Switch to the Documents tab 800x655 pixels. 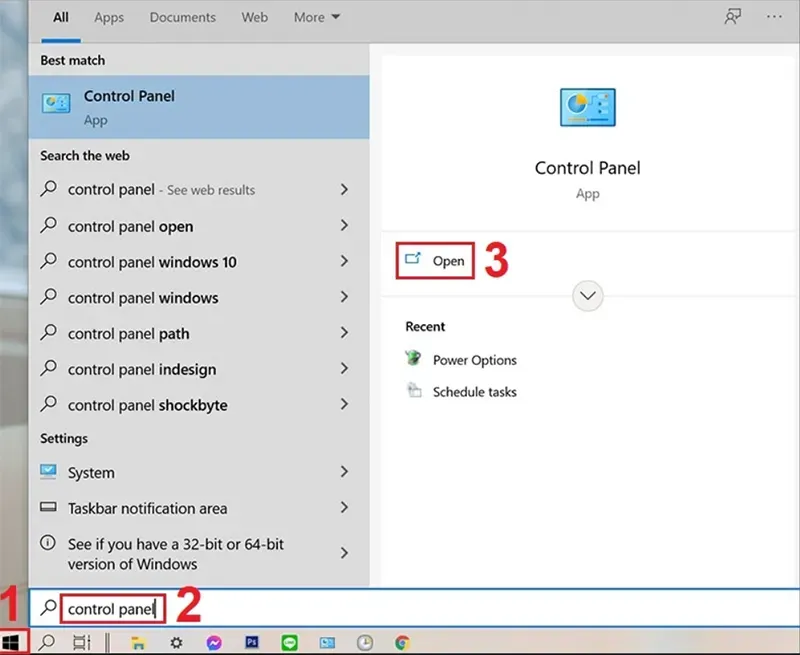(182, 17)
